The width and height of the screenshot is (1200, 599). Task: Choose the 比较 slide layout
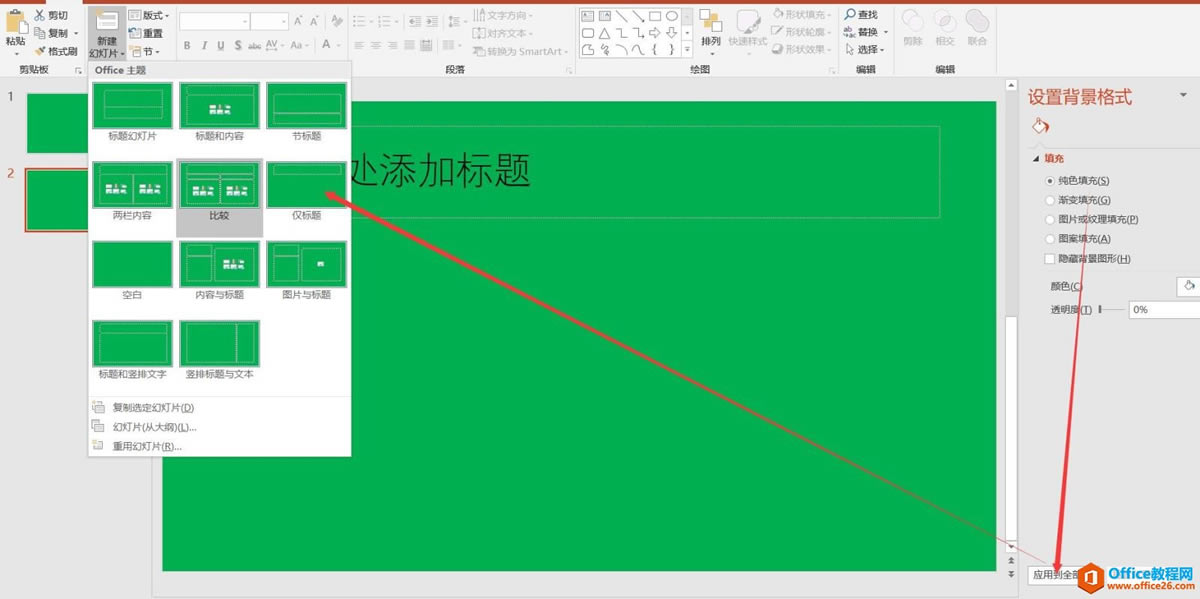point(219,185)
